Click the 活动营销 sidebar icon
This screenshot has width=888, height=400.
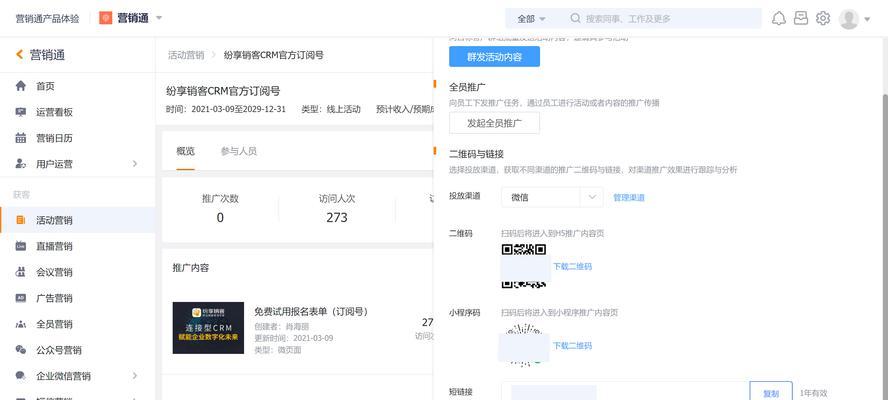tap(20, 220)
